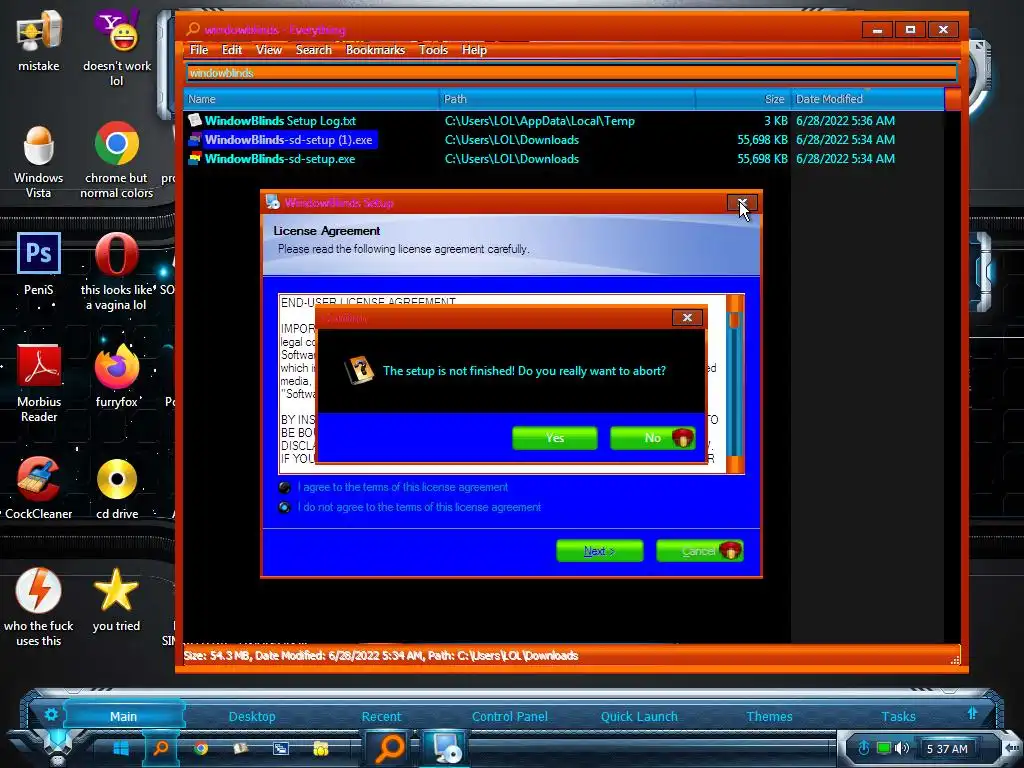Click the Everything search input field

coord(572,73)
